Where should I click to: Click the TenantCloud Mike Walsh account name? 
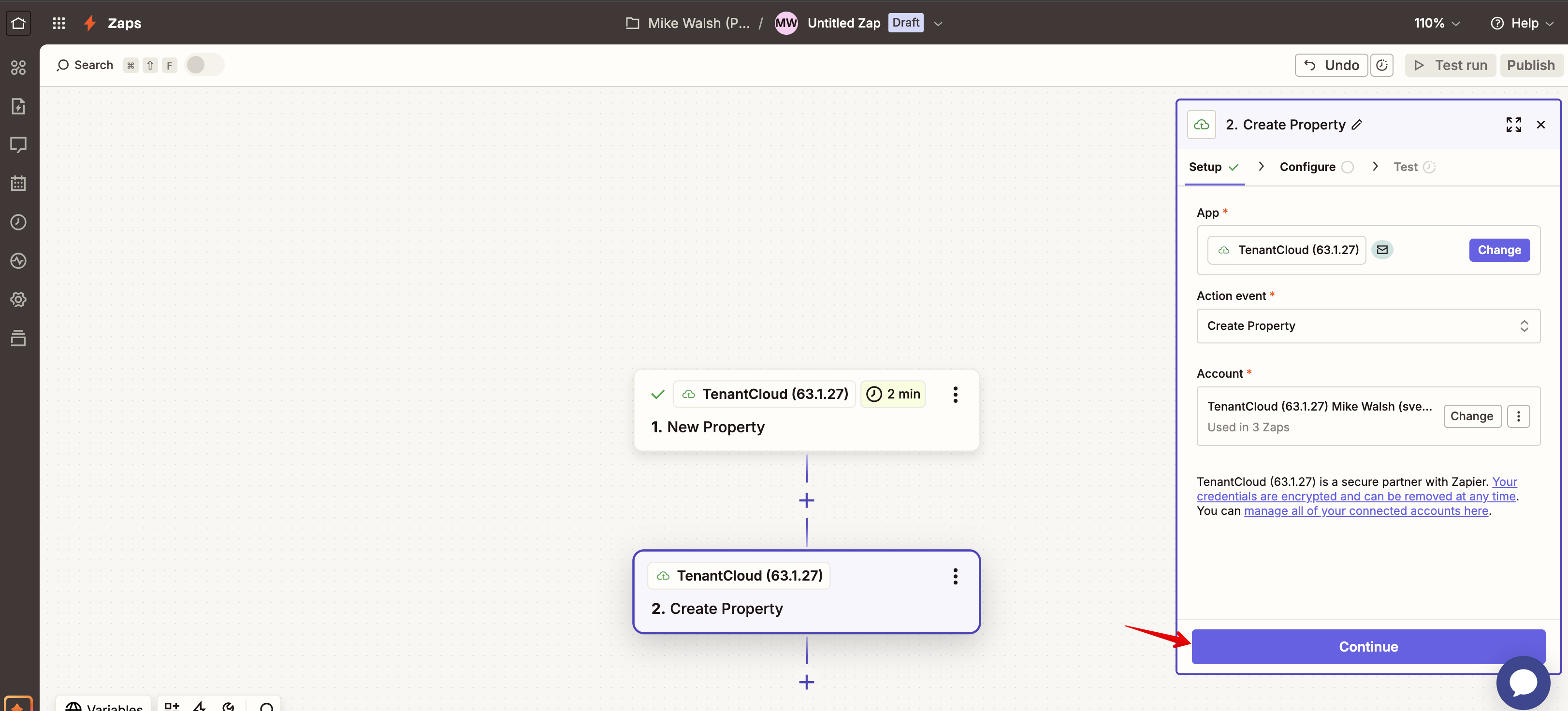[1319, 406]
